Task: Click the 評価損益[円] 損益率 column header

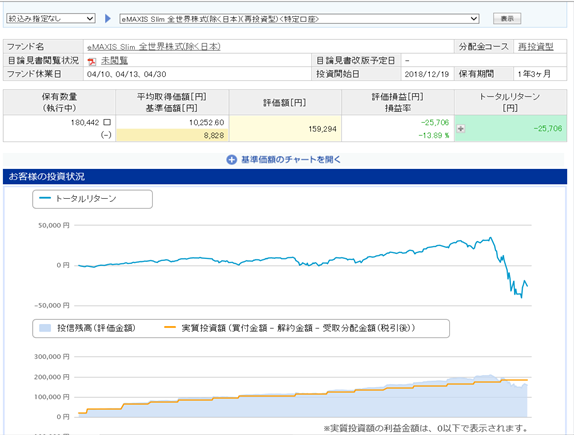Action: point(398,102)
